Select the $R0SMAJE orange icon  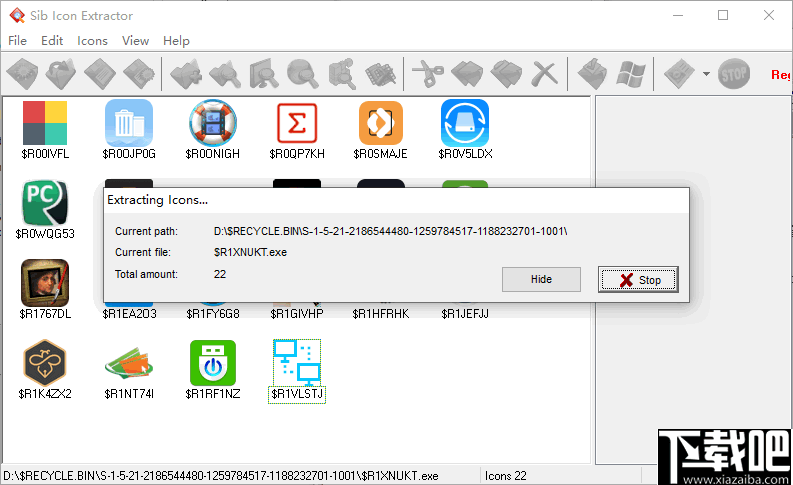pyautogui.click(x=381, y=123)
